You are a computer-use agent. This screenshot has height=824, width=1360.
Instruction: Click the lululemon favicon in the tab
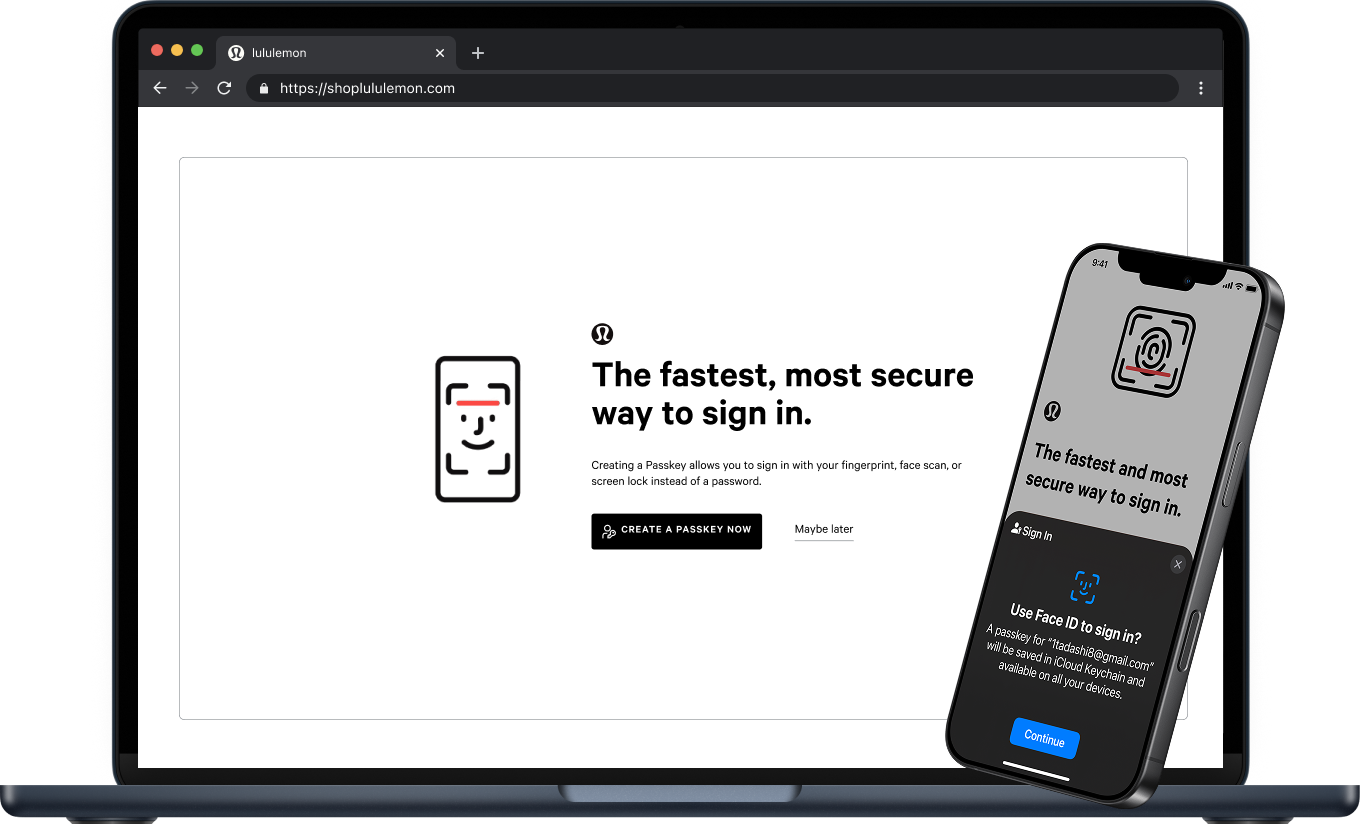(236, 53)
